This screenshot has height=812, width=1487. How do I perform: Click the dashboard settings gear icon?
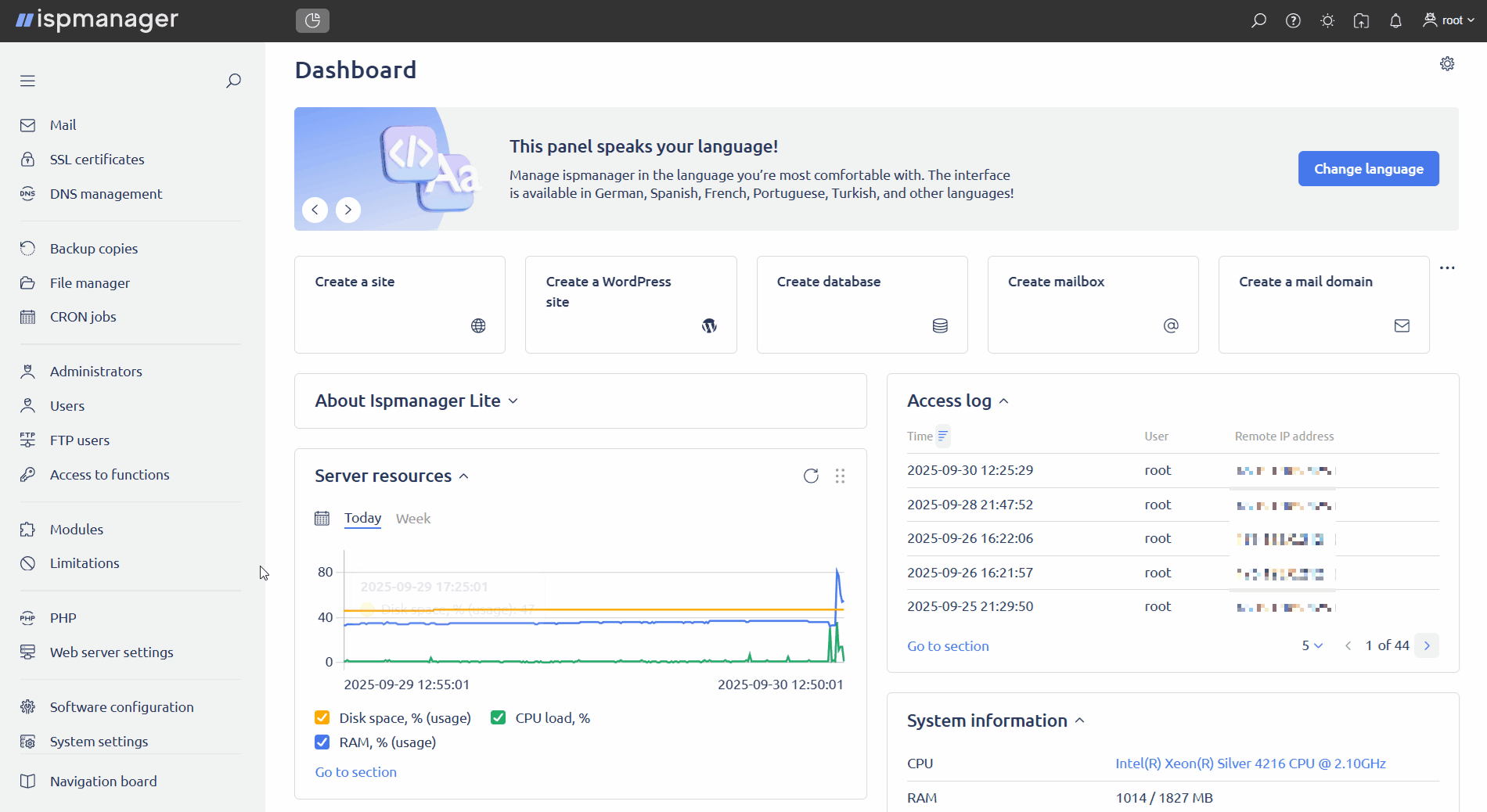(x=1446, y=64)
